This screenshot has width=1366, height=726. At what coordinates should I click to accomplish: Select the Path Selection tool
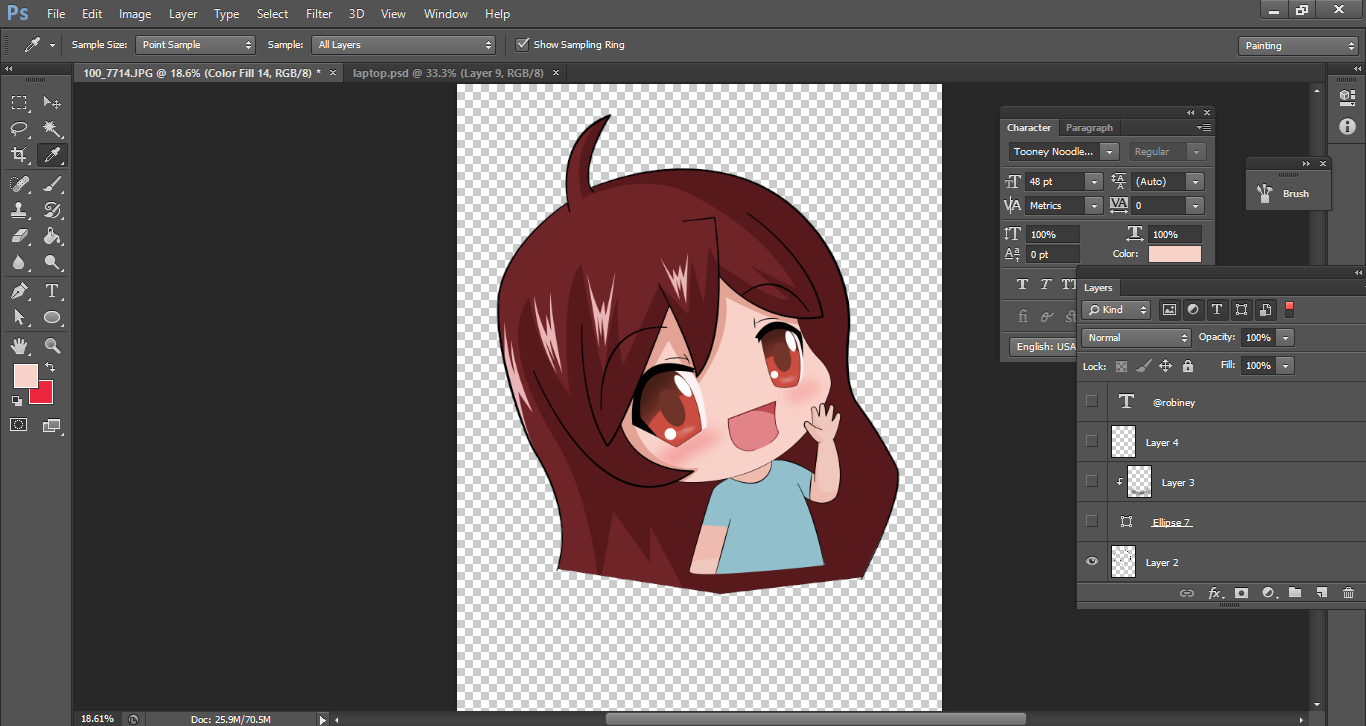click(19, 317)
